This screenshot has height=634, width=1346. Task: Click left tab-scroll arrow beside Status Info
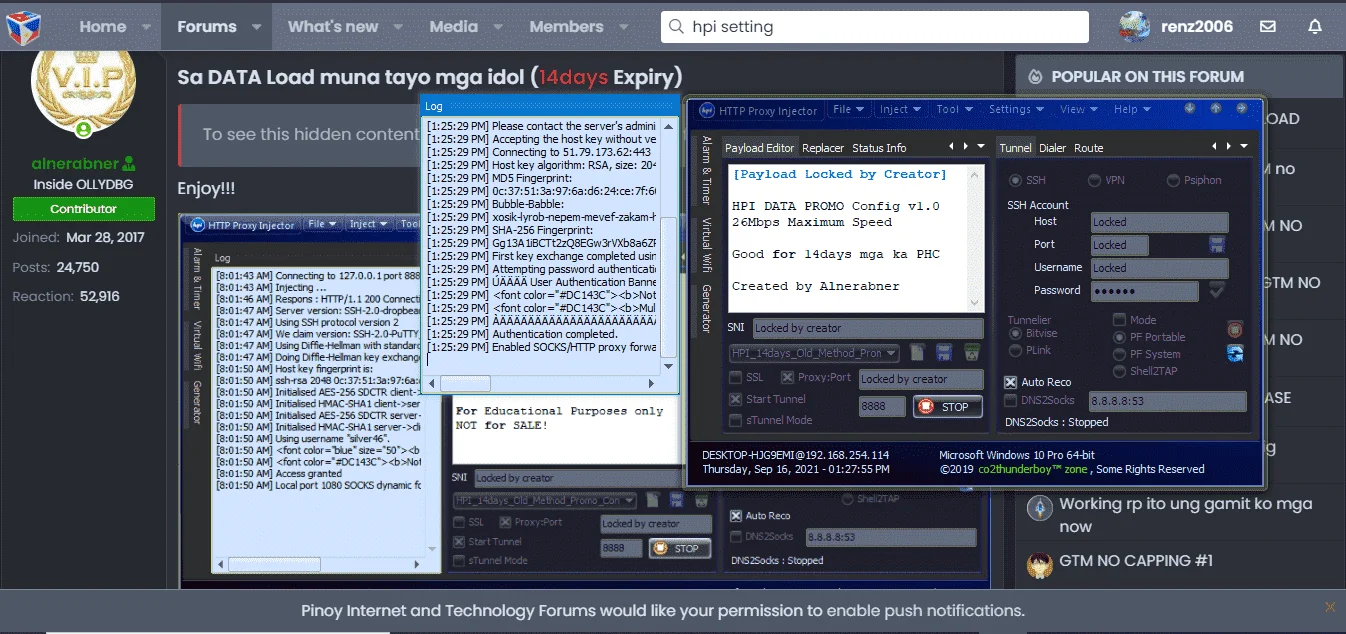(952, 147)
